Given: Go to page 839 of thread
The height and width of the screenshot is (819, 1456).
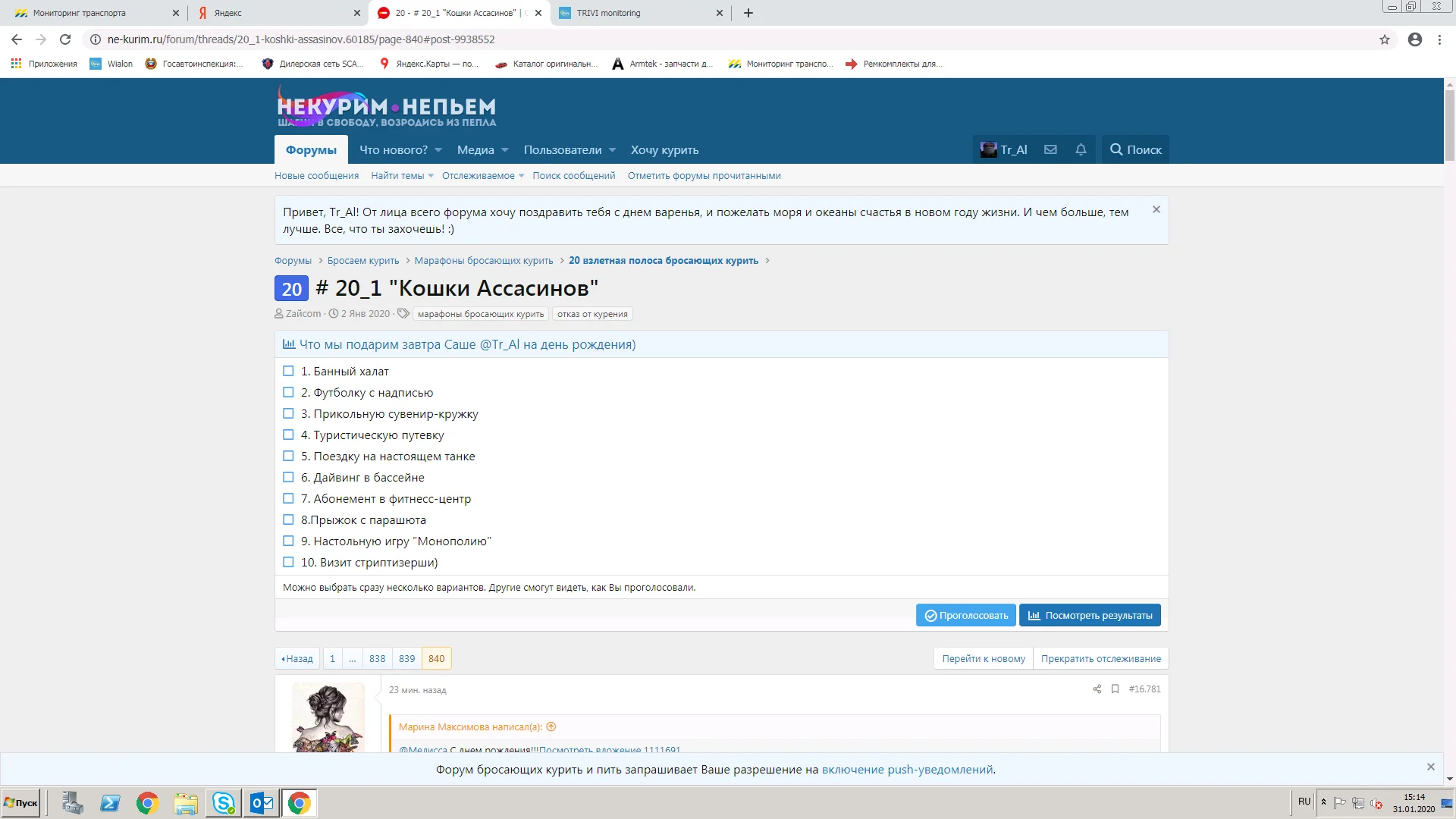Looking at the screenshot, I should click(x=406, y=658).
